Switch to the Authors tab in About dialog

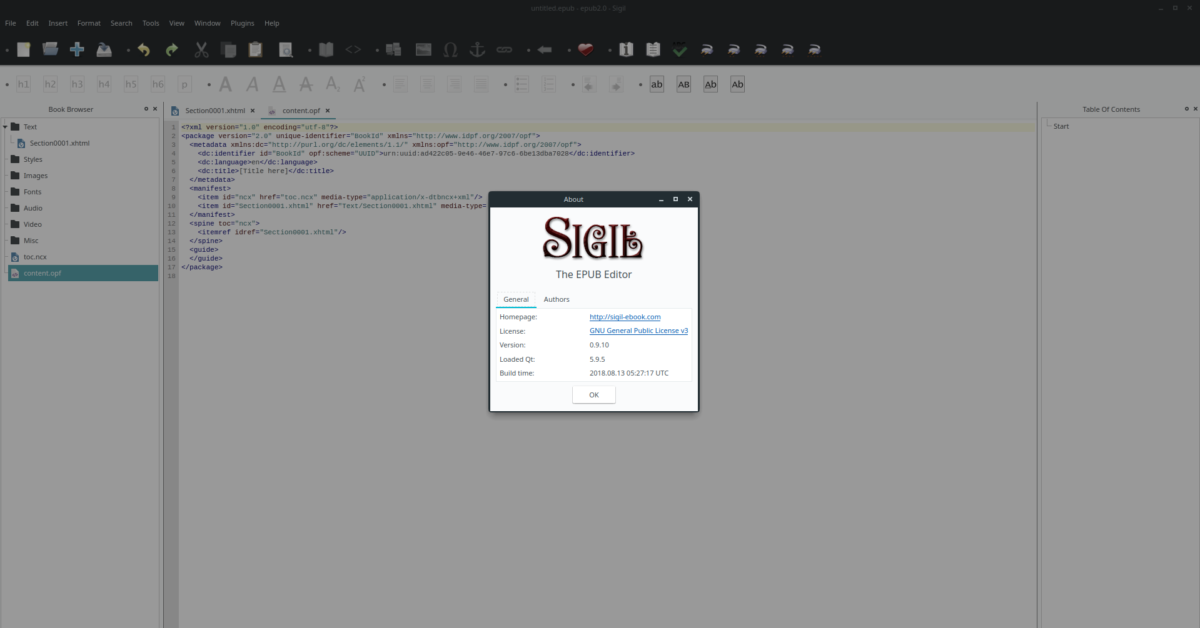(556, 299)
